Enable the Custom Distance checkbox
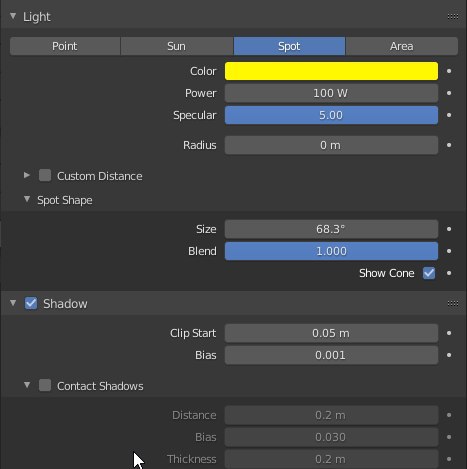This screenshot has height=469, width=467. point(45,175)
